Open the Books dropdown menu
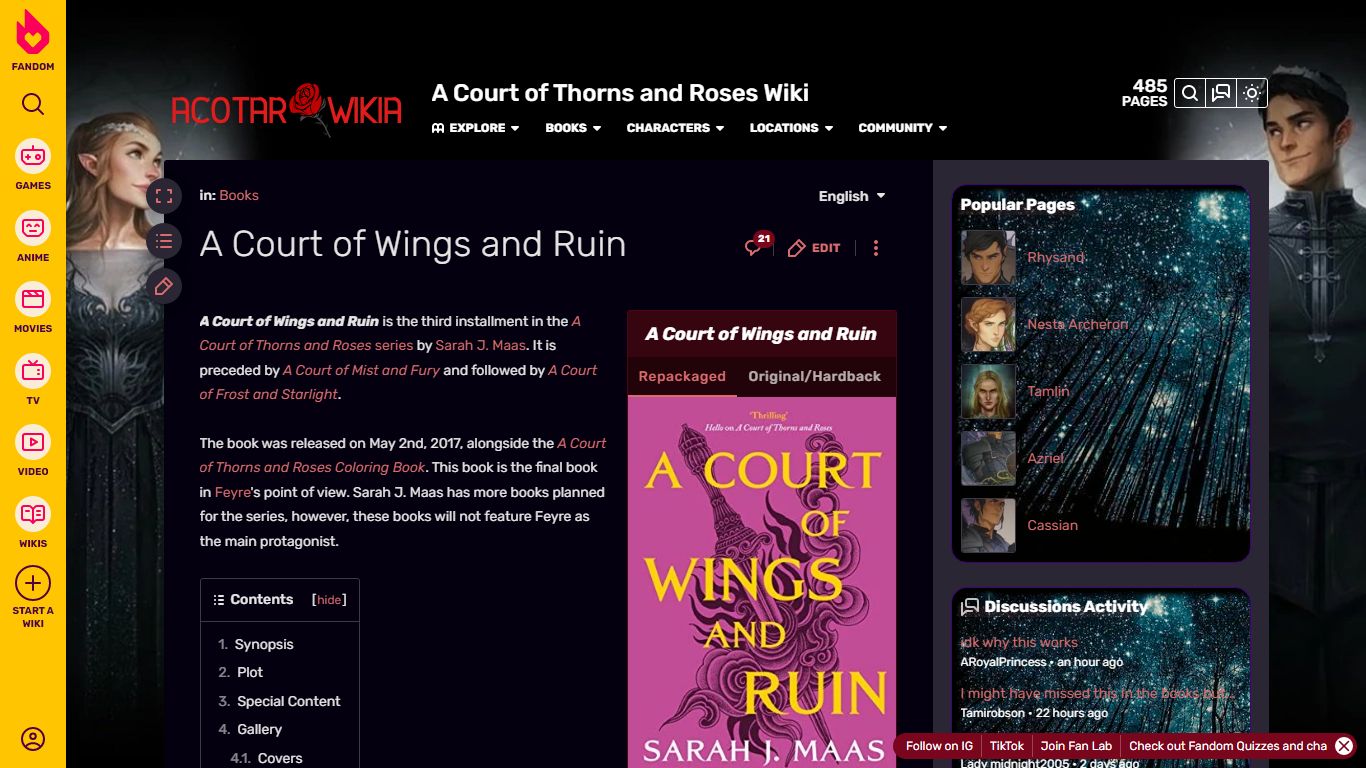 (573, 128)
